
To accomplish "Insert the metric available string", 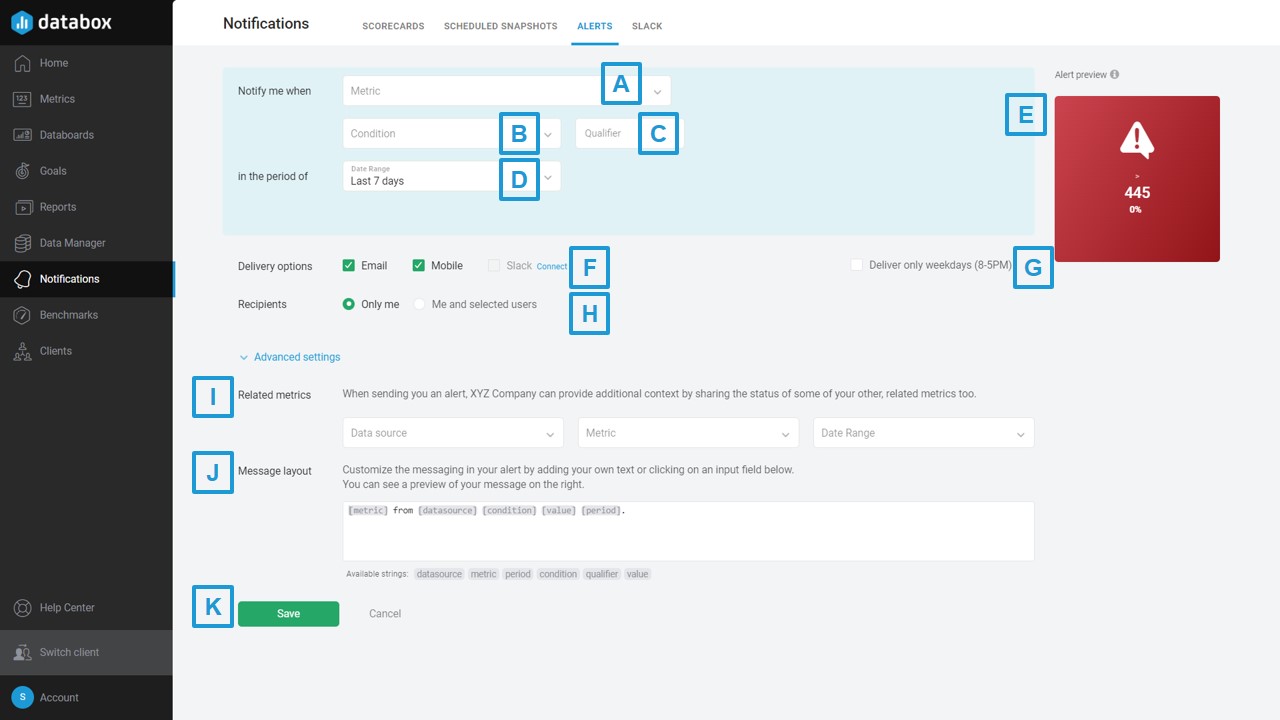I will click(483, 574).
